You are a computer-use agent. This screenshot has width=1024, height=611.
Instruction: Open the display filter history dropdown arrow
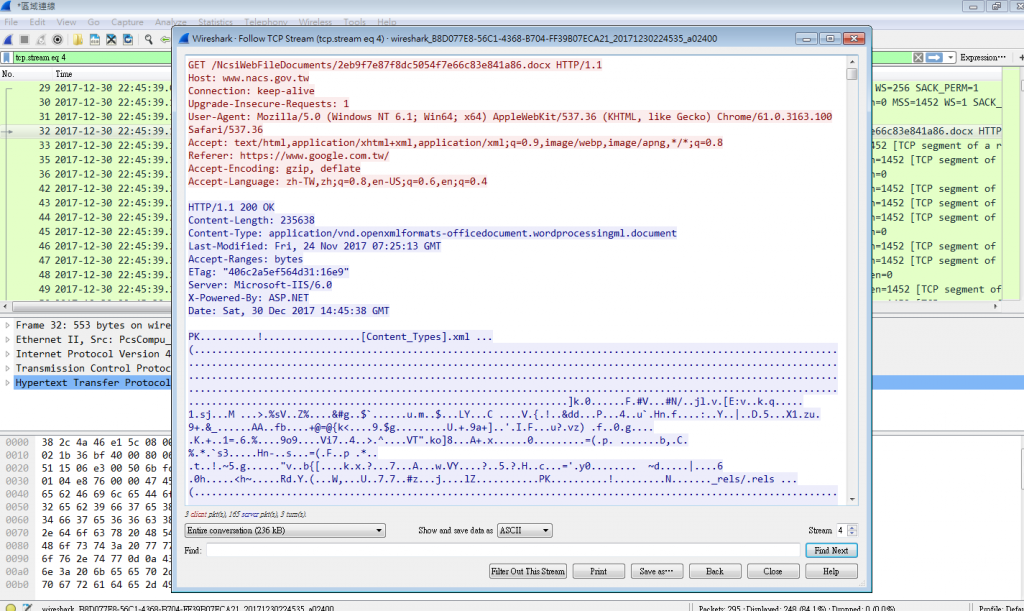(x=950, y=57)
